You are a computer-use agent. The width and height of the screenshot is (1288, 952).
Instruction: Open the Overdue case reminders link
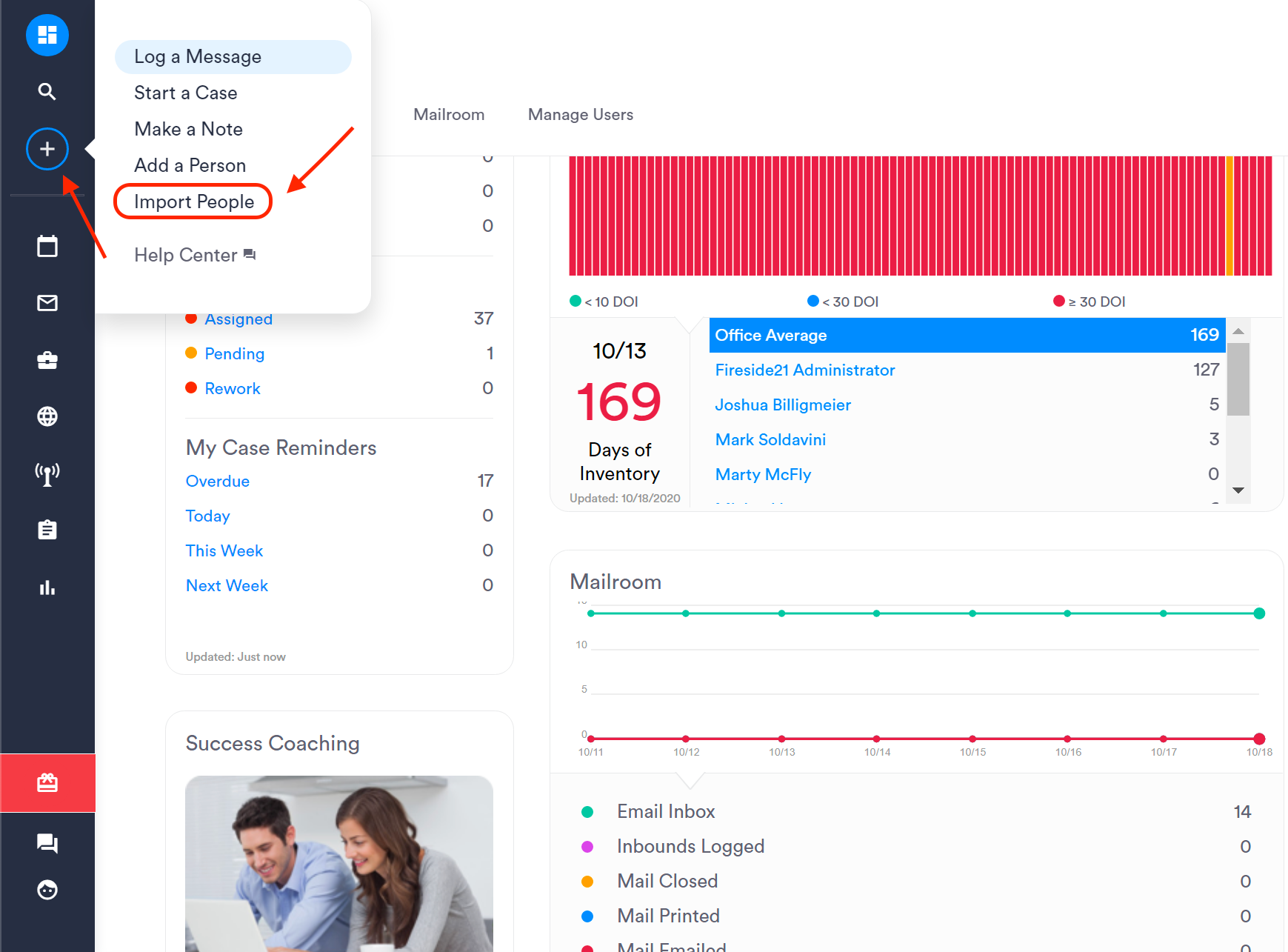pyautogui.click(x=217, y=481)
